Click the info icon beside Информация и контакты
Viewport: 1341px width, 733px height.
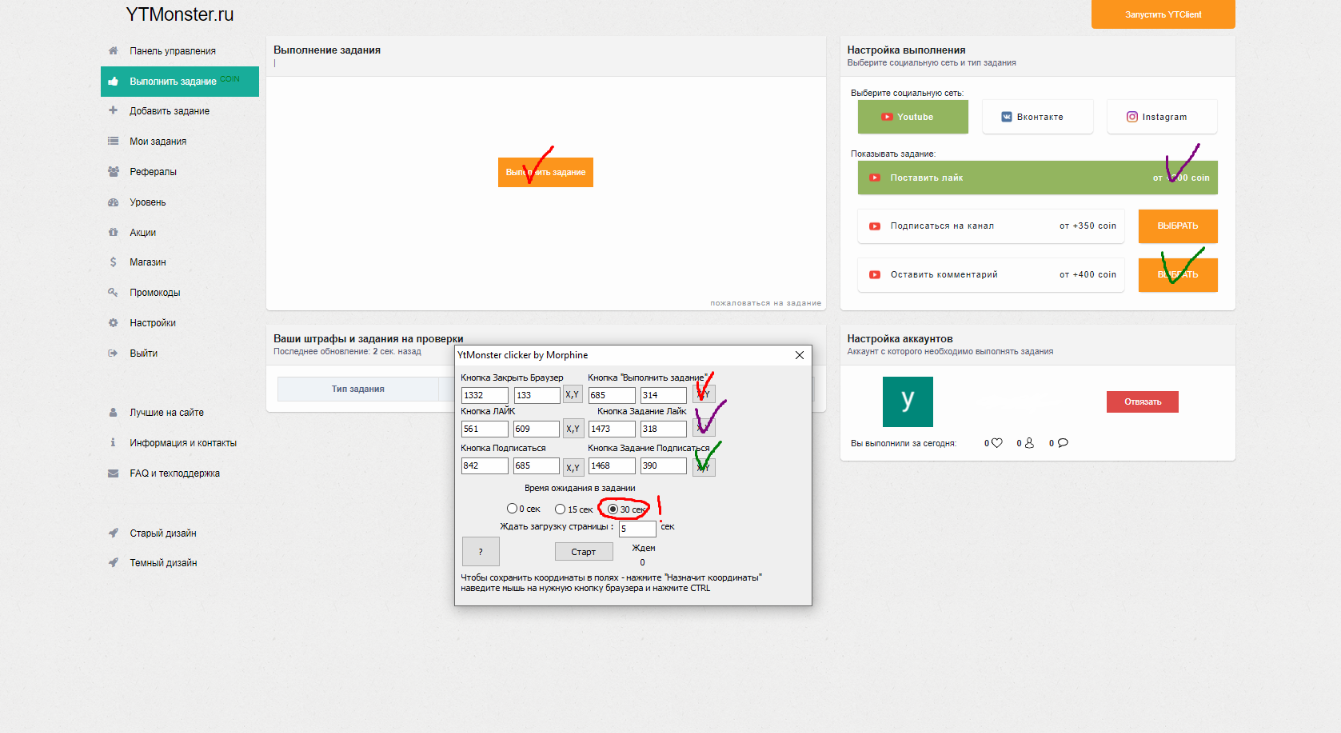click(x=113, y=443)
